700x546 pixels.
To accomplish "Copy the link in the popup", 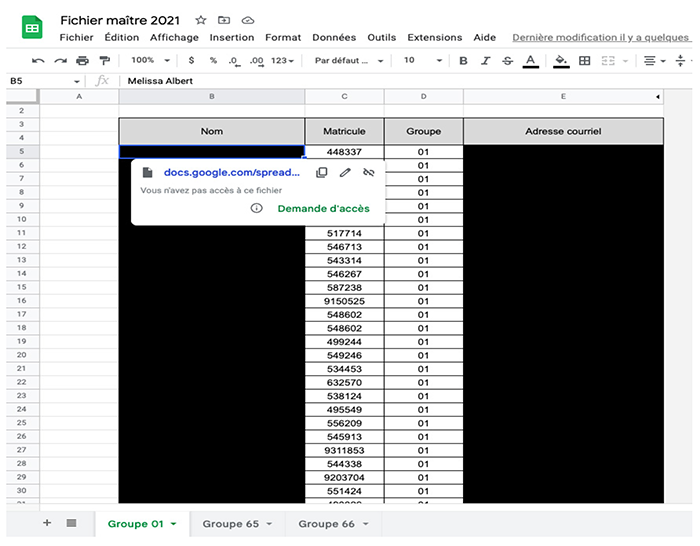I will click(321, 172).
